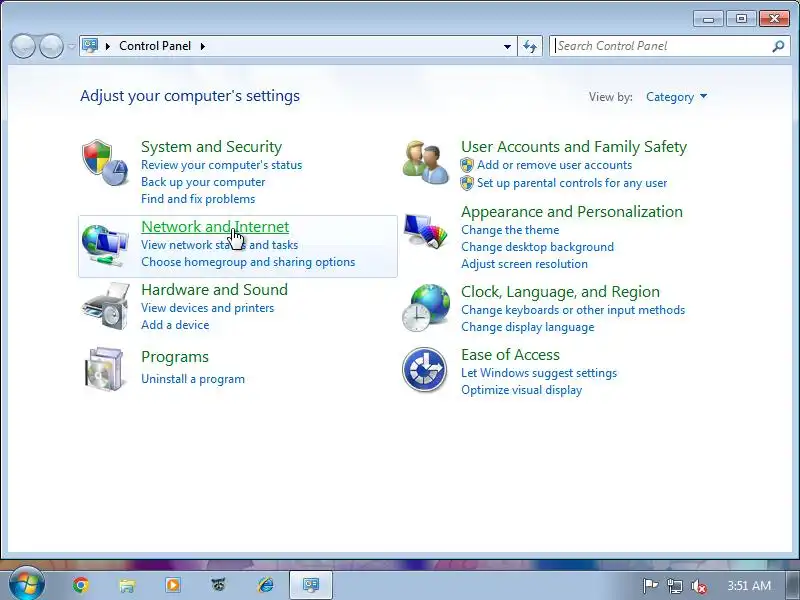Click the Clock, Language, and Region globe icon

(426, 308)
